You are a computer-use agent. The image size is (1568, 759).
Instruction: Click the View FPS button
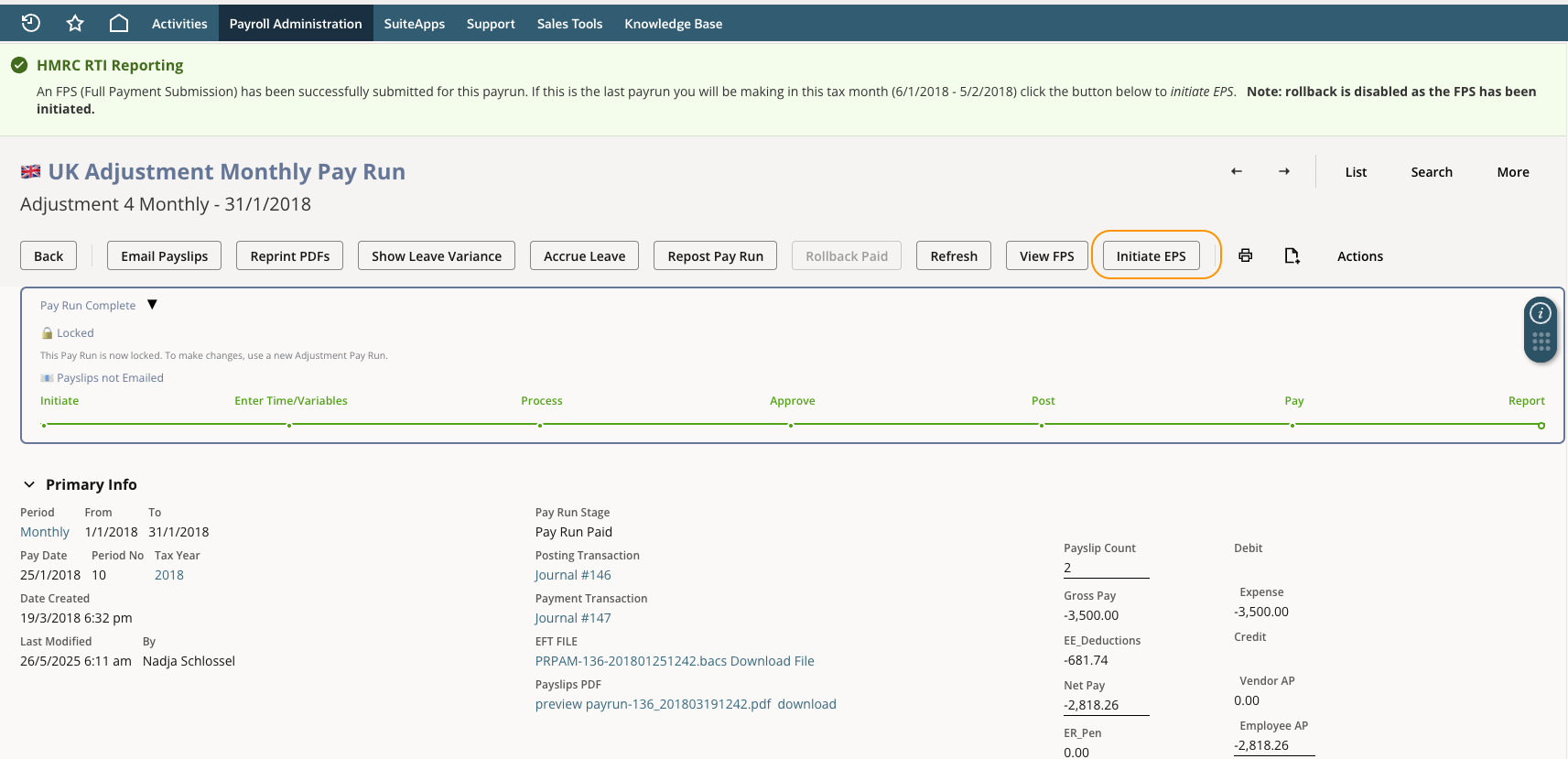pyautogui.click(x=1047, y=255)
